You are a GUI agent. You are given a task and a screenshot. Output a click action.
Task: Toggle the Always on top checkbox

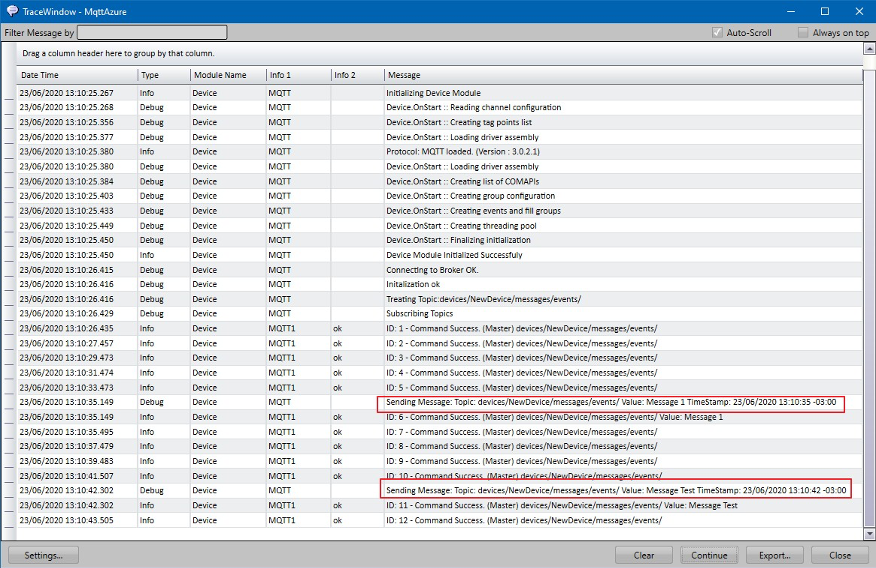point(803,33)
